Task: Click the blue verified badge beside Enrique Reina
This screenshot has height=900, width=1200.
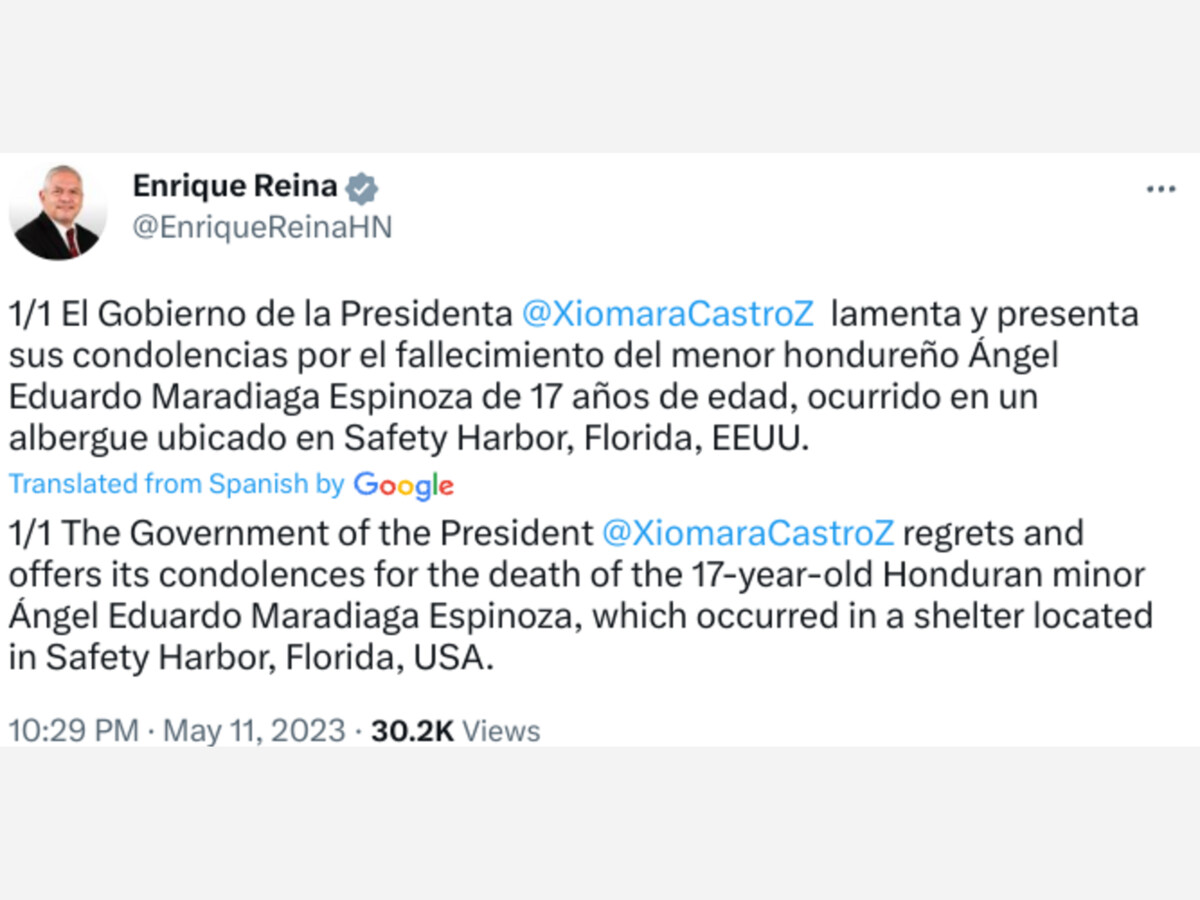Action: (362, 188)
